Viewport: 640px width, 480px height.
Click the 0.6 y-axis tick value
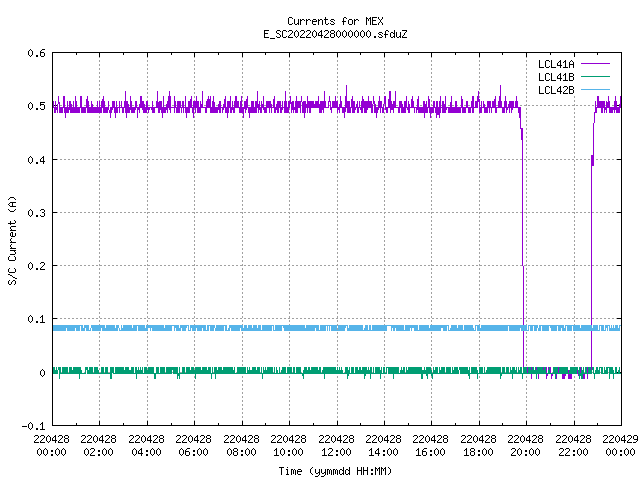click(x=36, y=53)
